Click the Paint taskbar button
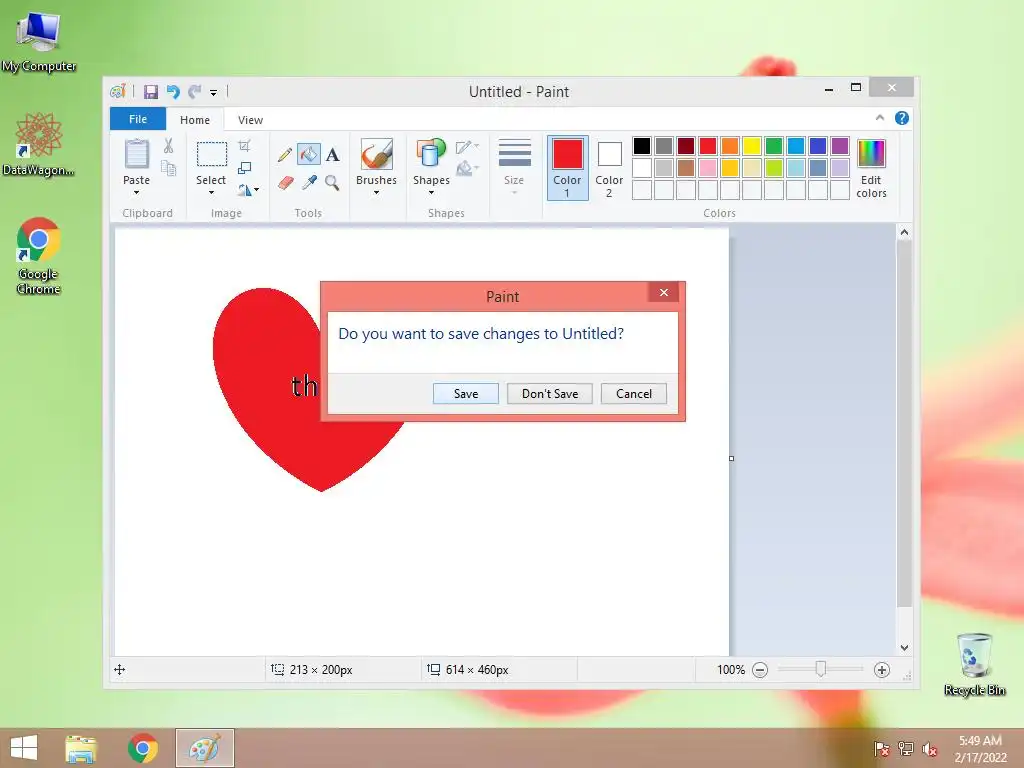The height and width of the screenshot is (768, 1024). coord(205,748)
